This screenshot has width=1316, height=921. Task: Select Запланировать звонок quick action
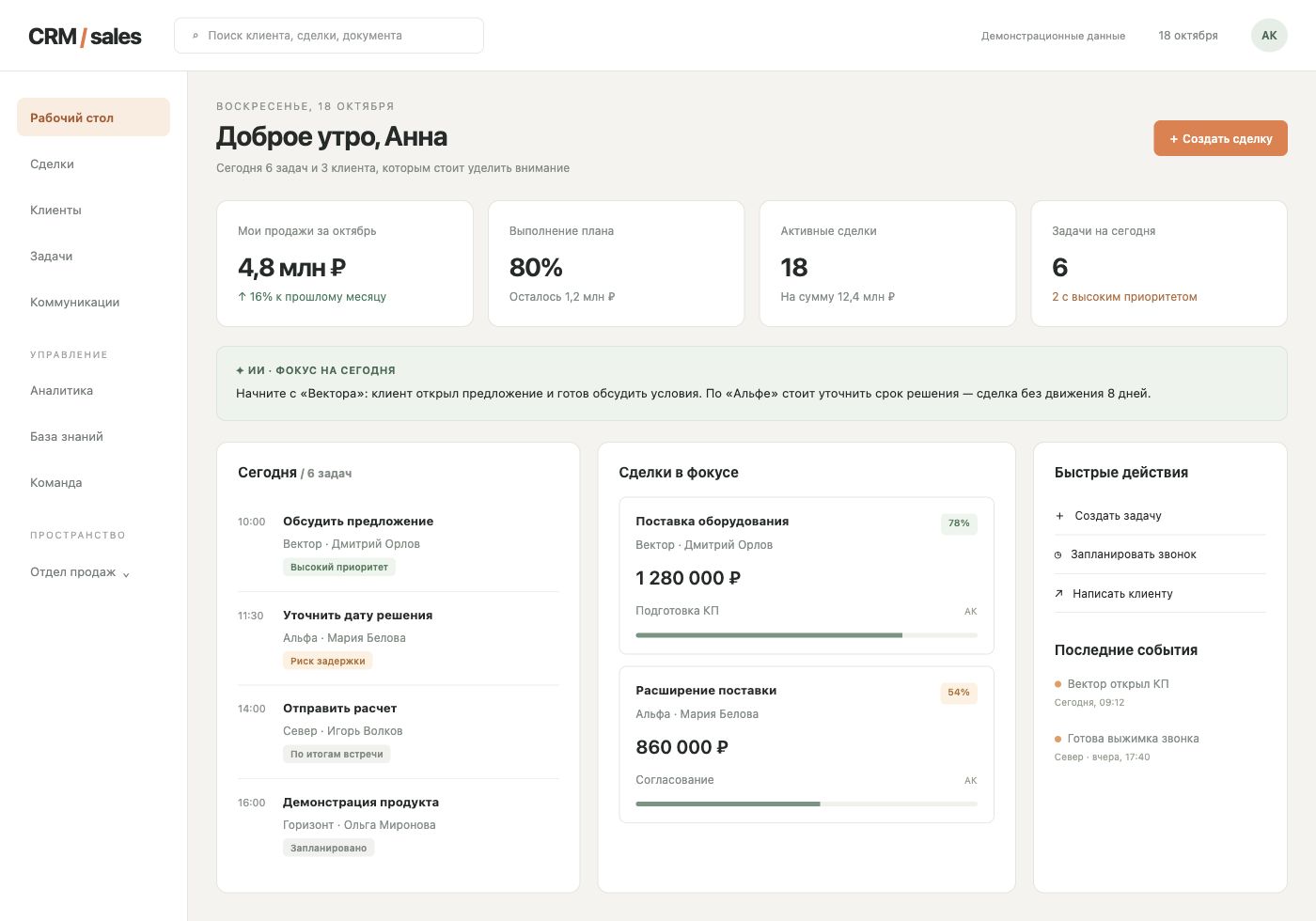[1160, 554]
